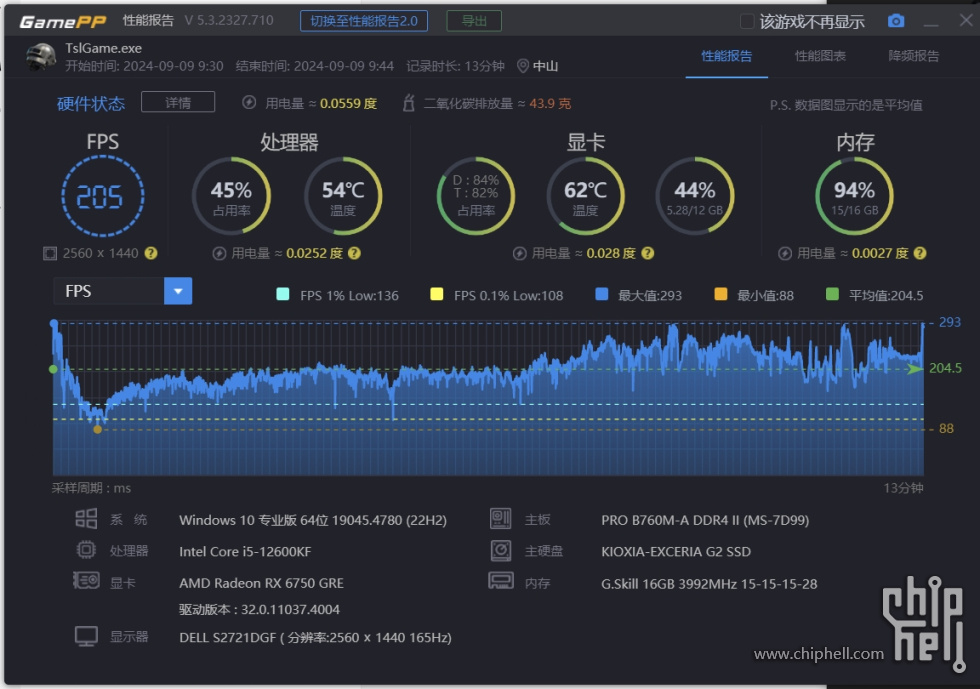
Task: Click the processor 54℃ temperature gauge
Action: click(342, 196)
